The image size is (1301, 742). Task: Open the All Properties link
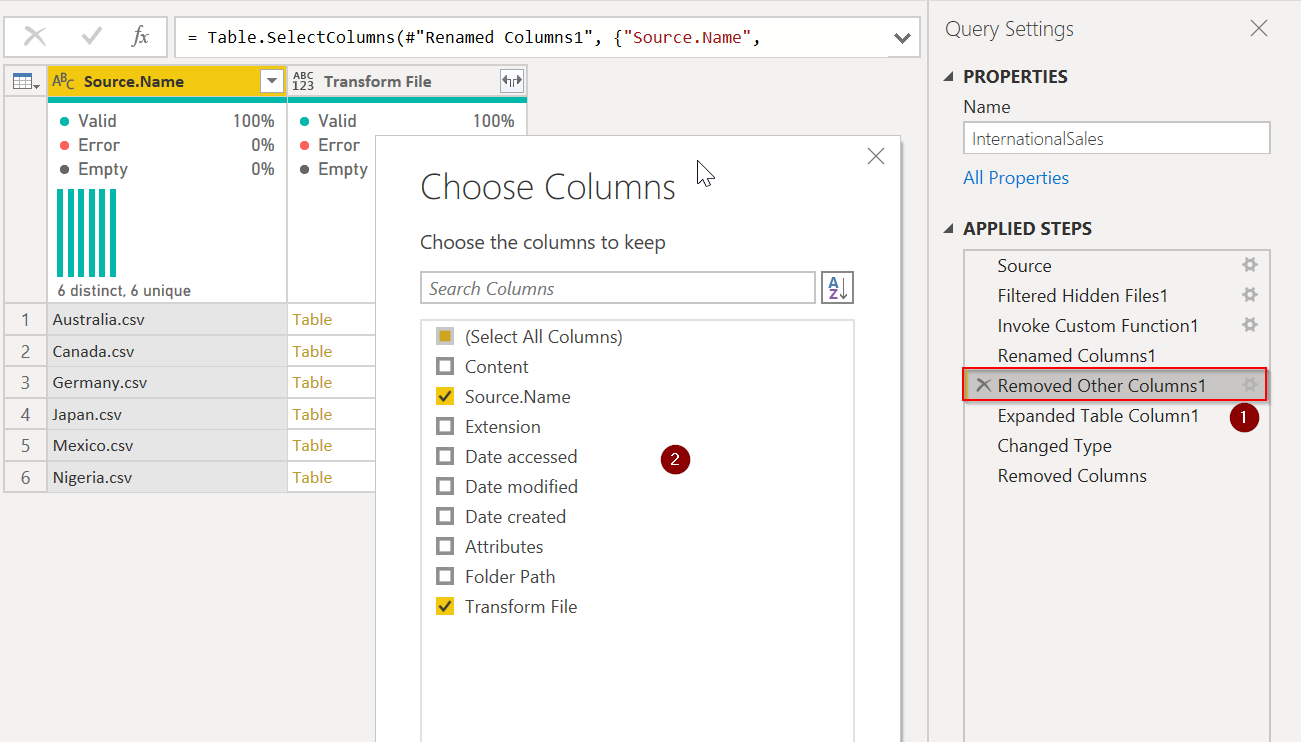coord(1016,178)
